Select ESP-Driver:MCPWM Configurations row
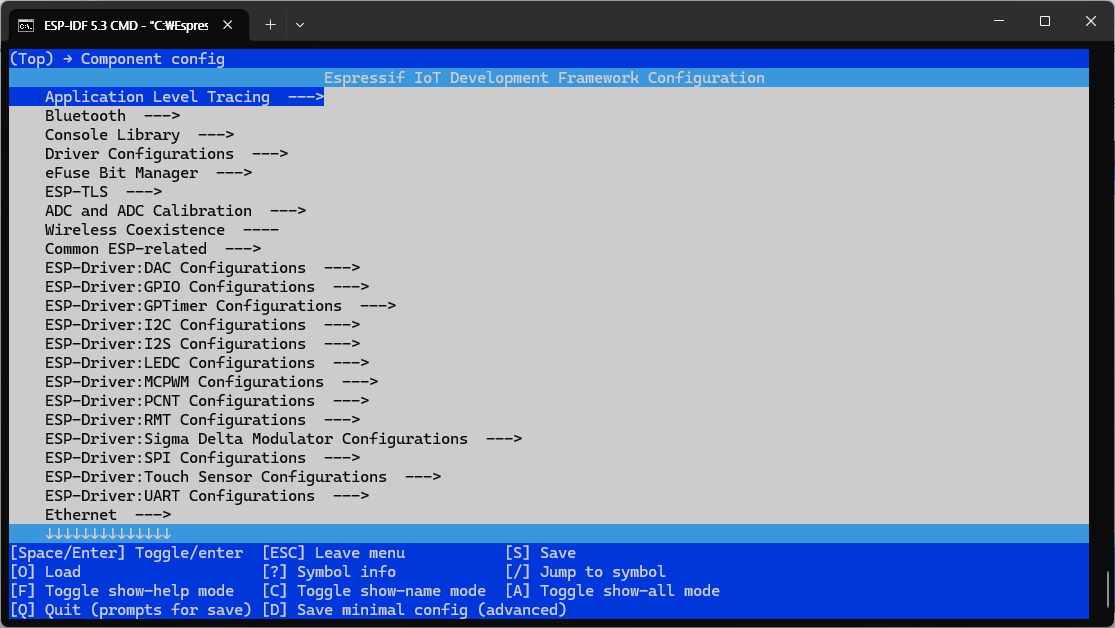The image size is (1115, 628). [x=211, y=382]
